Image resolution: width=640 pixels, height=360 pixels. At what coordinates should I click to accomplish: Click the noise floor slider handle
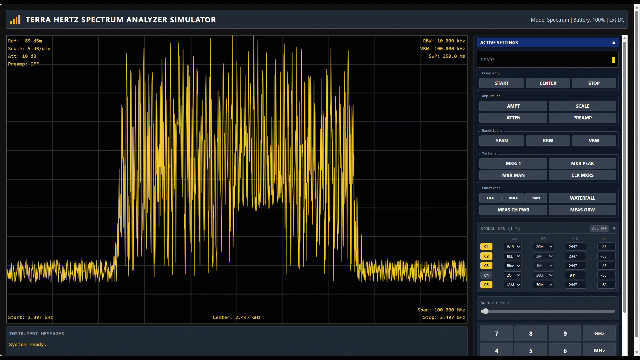(x=485, y=311)
